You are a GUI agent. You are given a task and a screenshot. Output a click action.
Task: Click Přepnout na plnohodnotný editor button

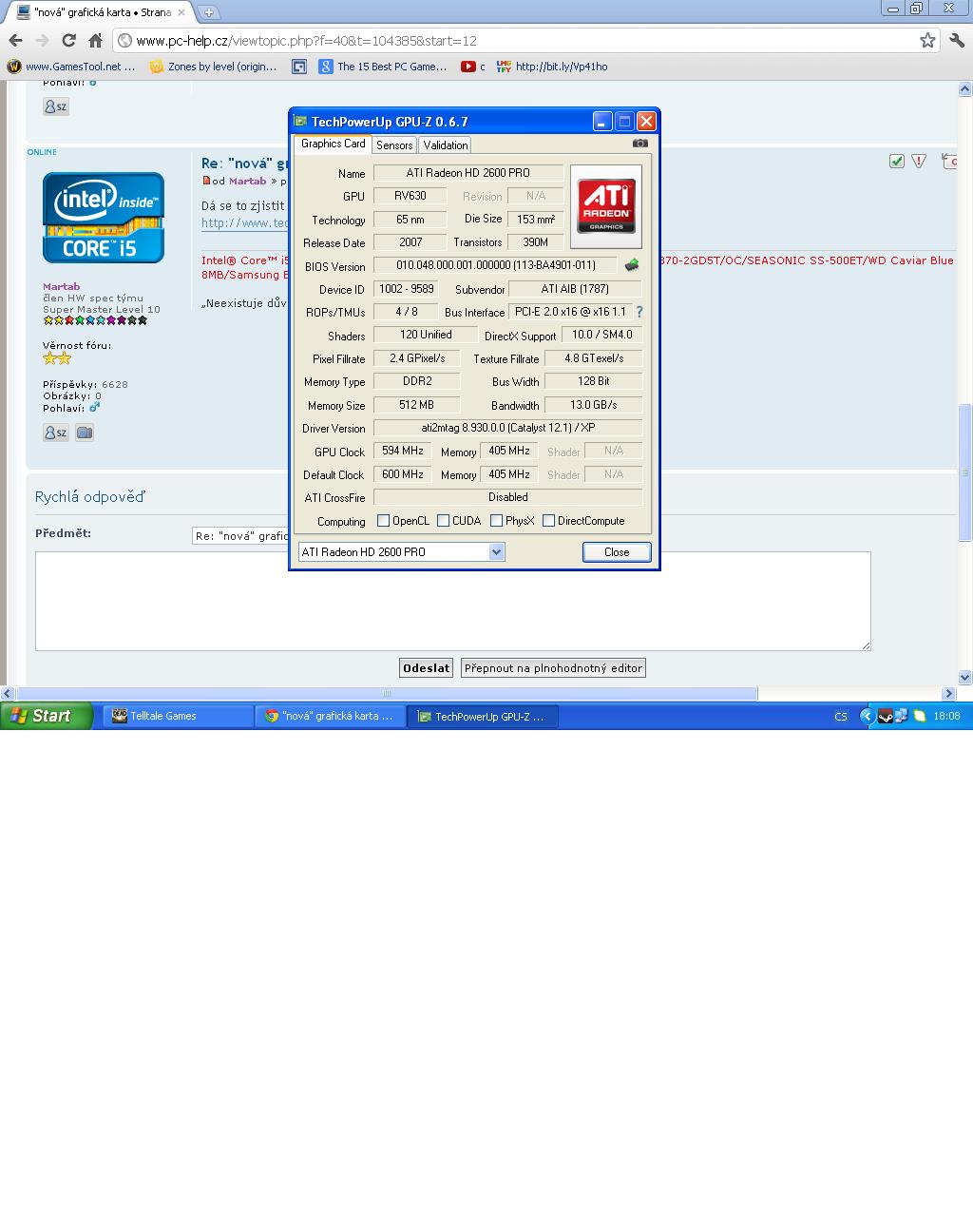click(x=553, y=667)
